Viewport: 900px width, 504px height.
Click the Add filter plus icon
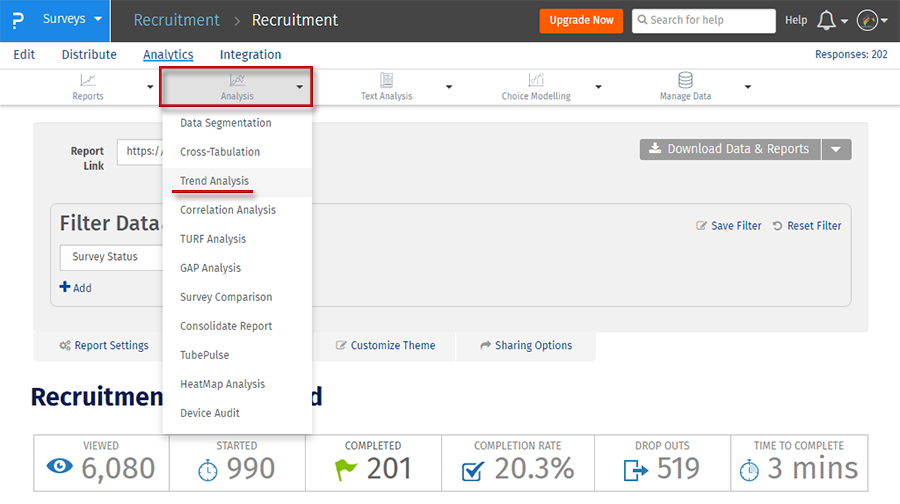(65, 287)
